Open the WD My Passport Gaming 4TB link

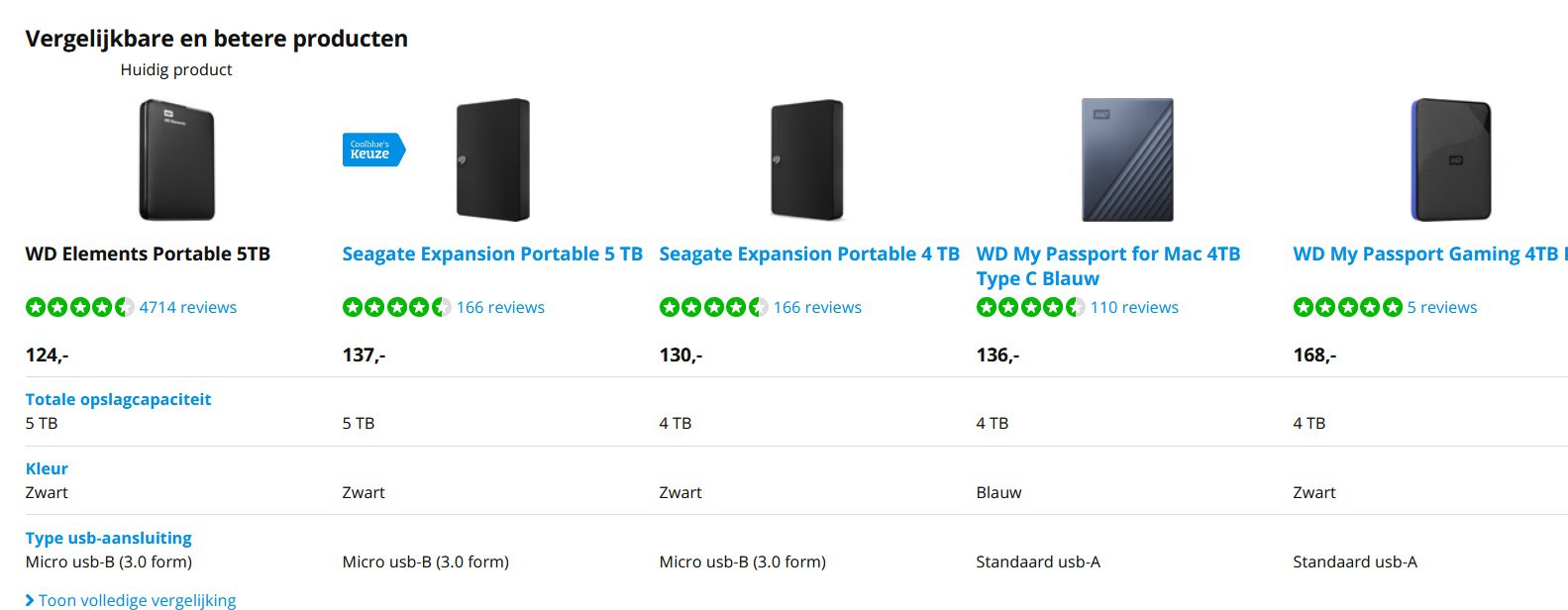1430,254
